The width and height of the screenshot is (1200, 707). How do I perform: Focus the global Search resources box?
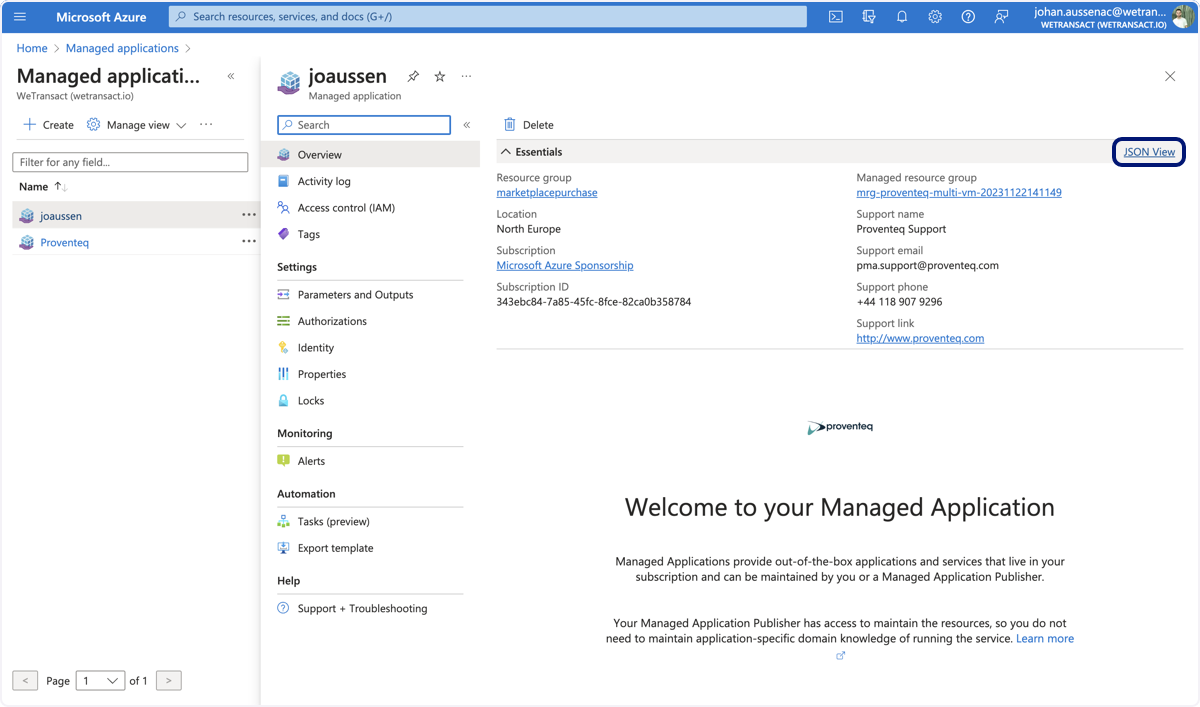488,17
